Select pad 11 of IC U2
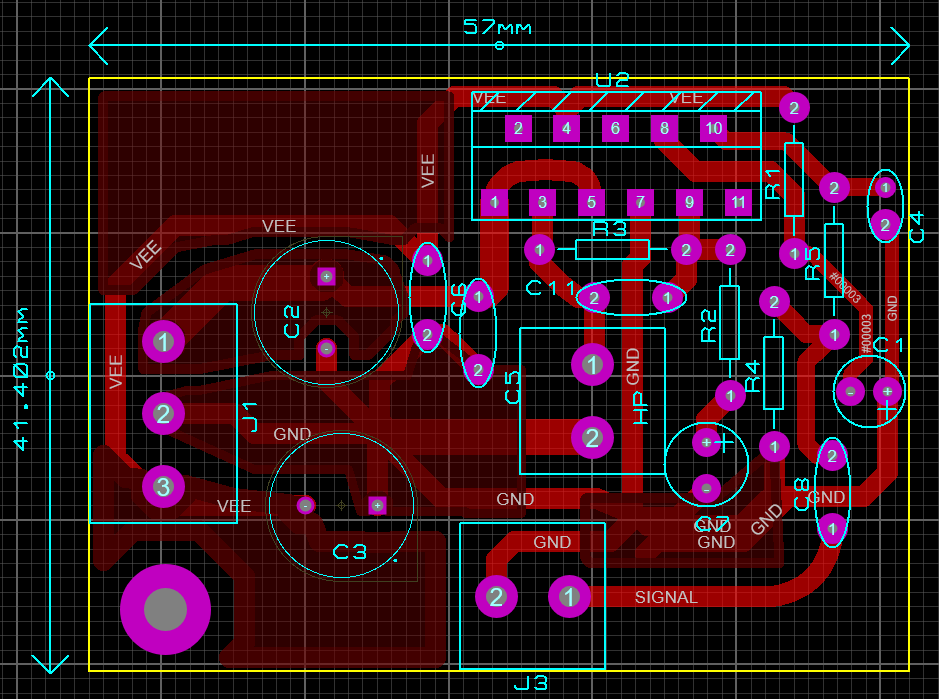Image resolution: width=939 pixels, height=699 pixels. pos(738,202)
